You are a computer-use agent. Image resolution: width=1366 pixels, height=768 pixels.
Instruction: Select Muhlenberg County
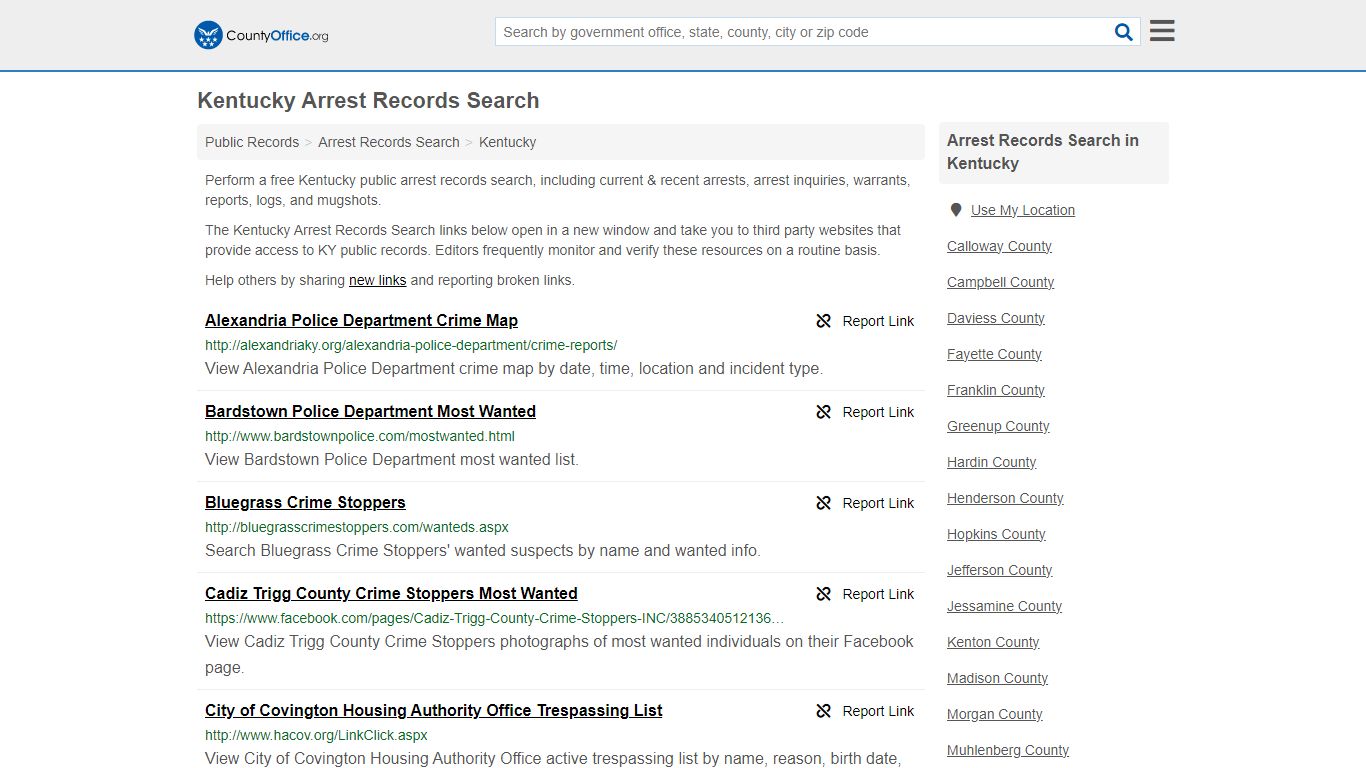point(1008,750)
